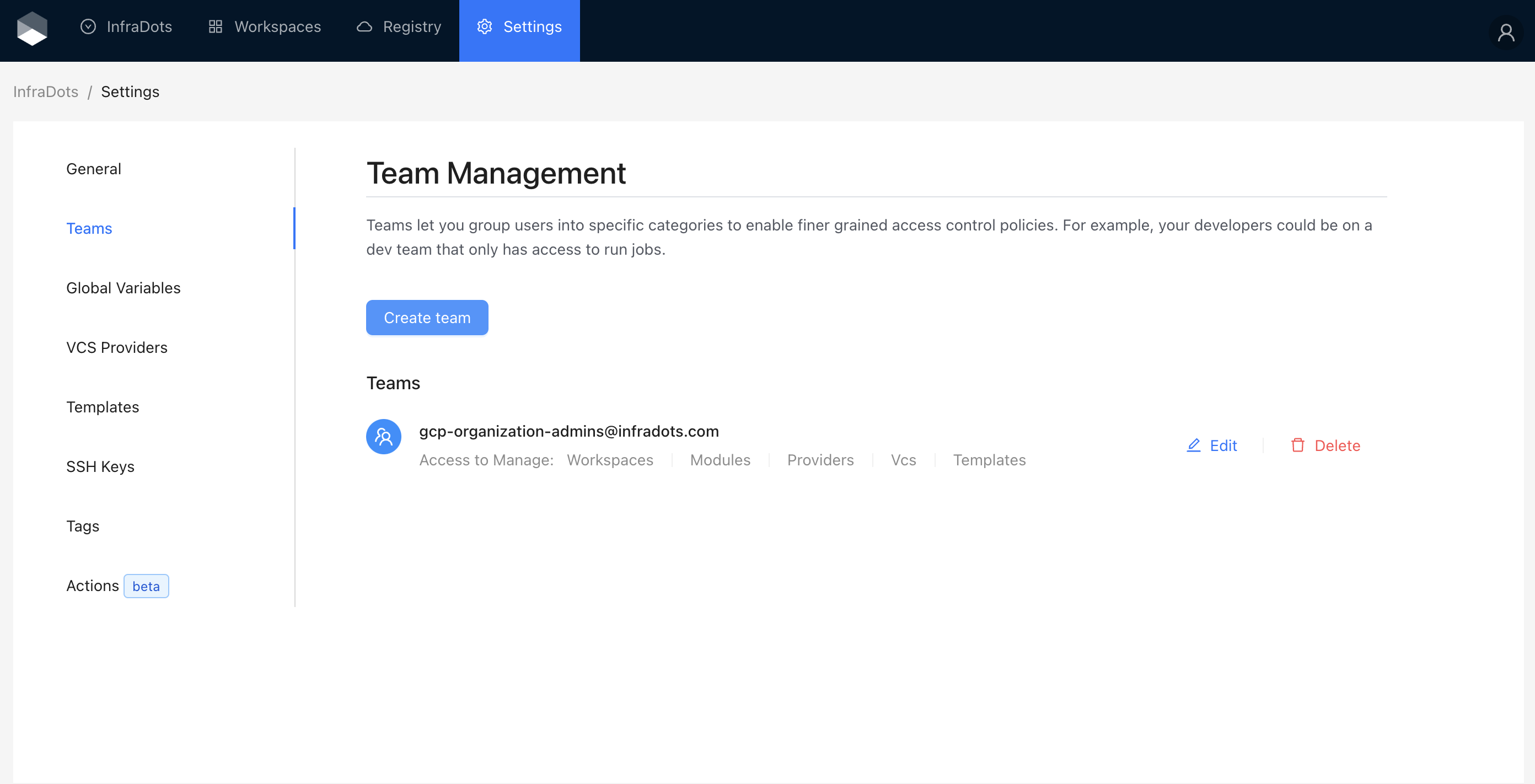
Task: Open SSH Keys settings
Action: (100, 467)
